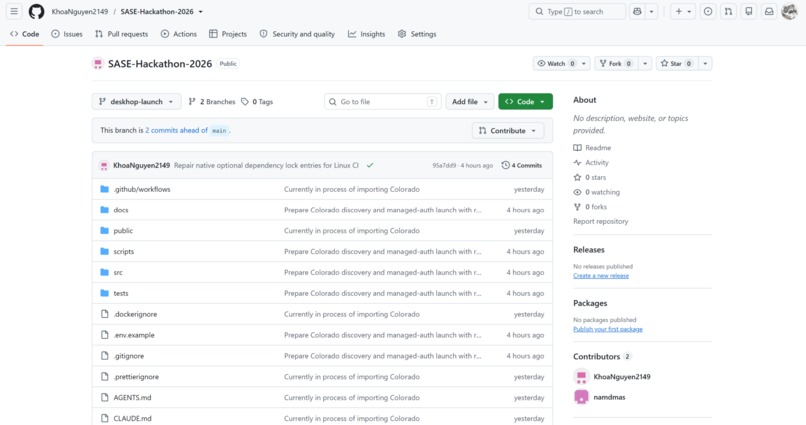Click the green check status icon on latest commit
The height and width of the screenshot is (425, 806).
click(x=370, y=165)
